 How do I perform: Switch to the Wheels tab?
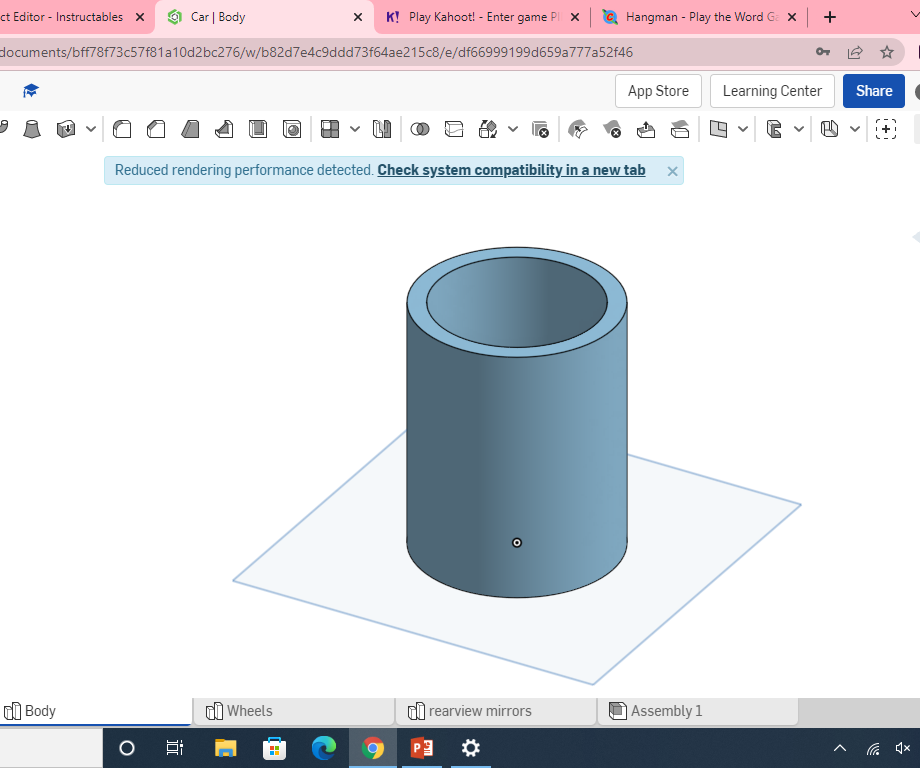295,711
